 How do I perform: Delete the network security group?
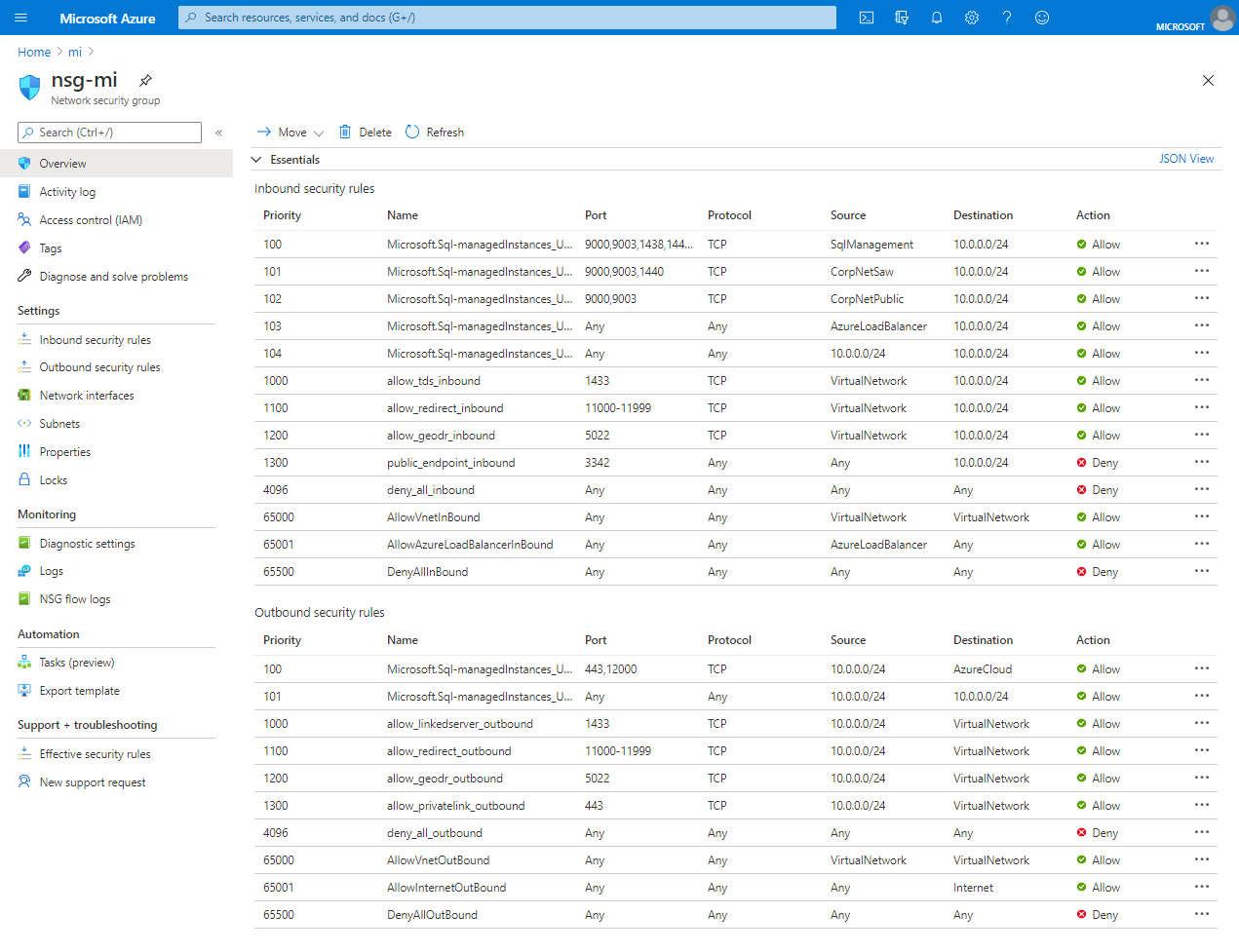pos(365,132)
